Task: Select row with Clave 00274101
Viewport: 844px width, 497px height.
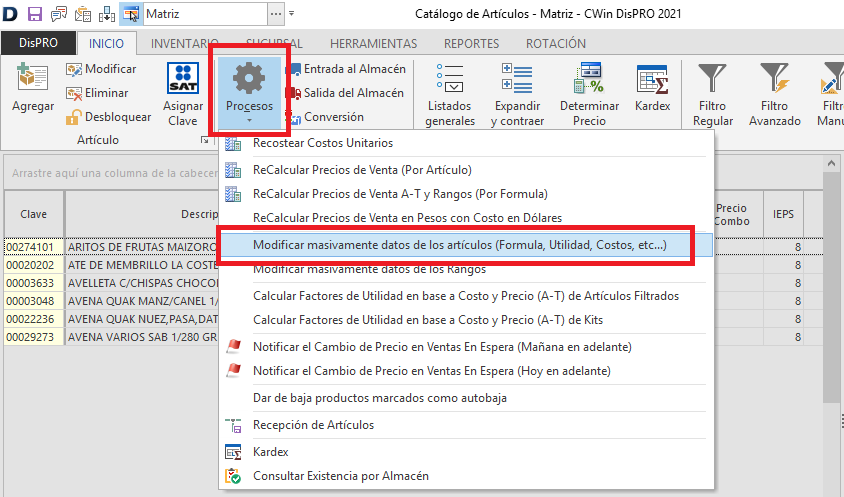Action: click(x=34, y=246)
